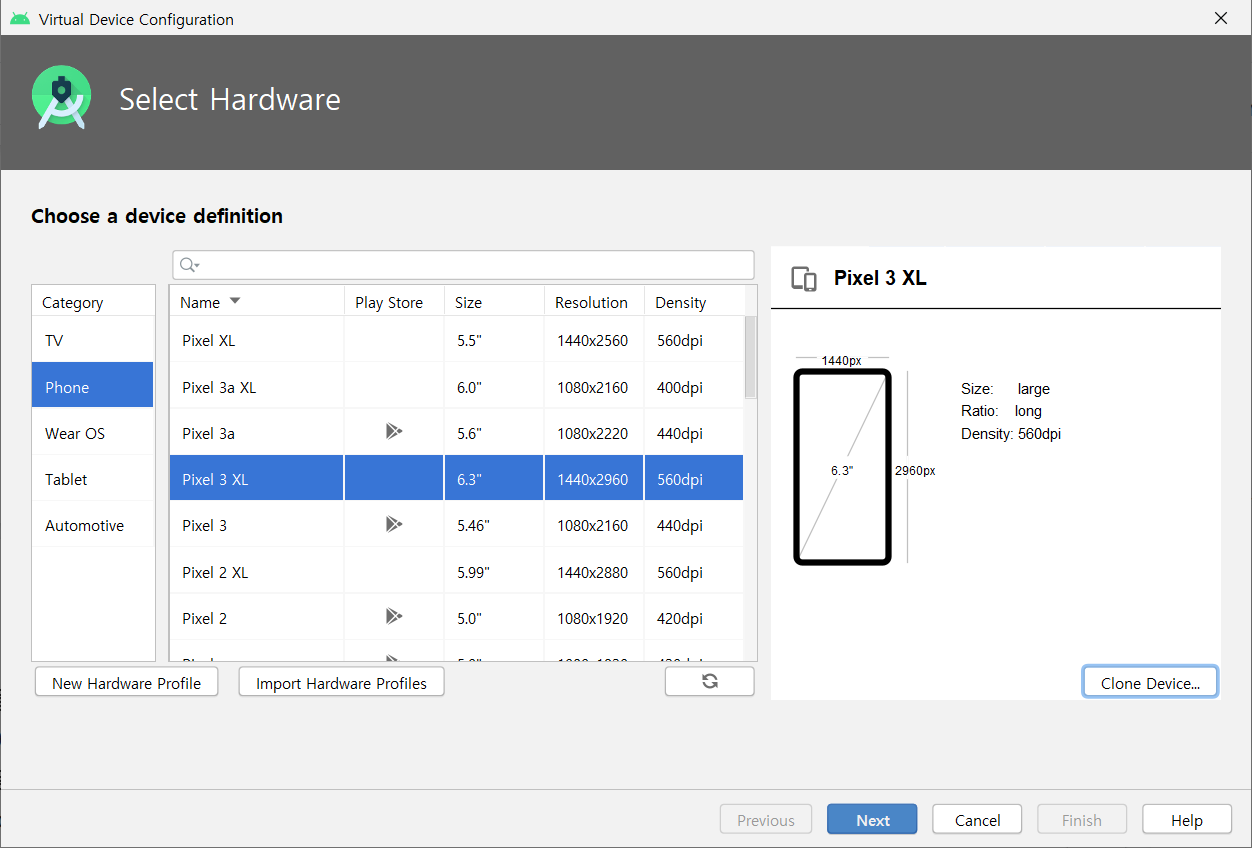
Task: Open Help for this dialog
Action: click(x=1187, y=820)
